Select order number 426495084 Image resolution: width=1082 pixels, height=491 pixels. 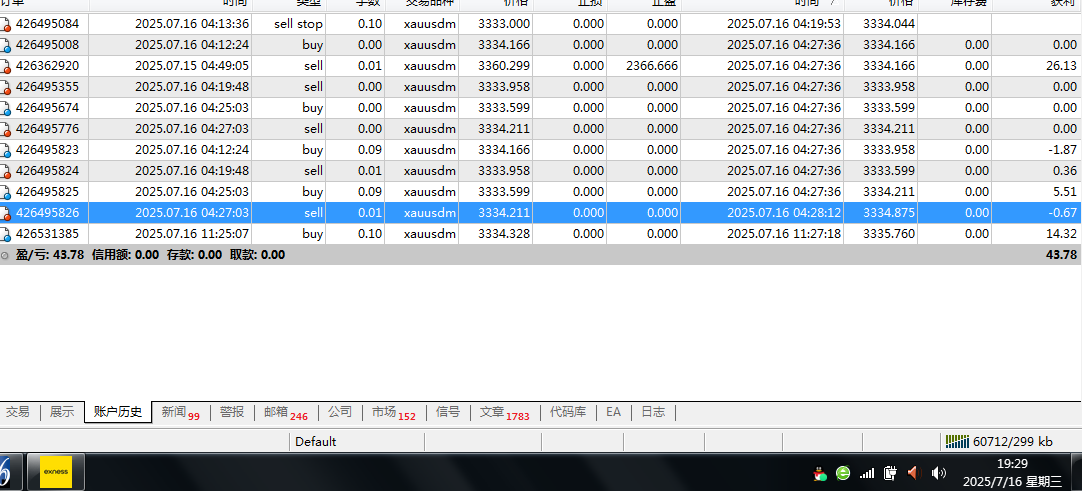click(47, 24)
